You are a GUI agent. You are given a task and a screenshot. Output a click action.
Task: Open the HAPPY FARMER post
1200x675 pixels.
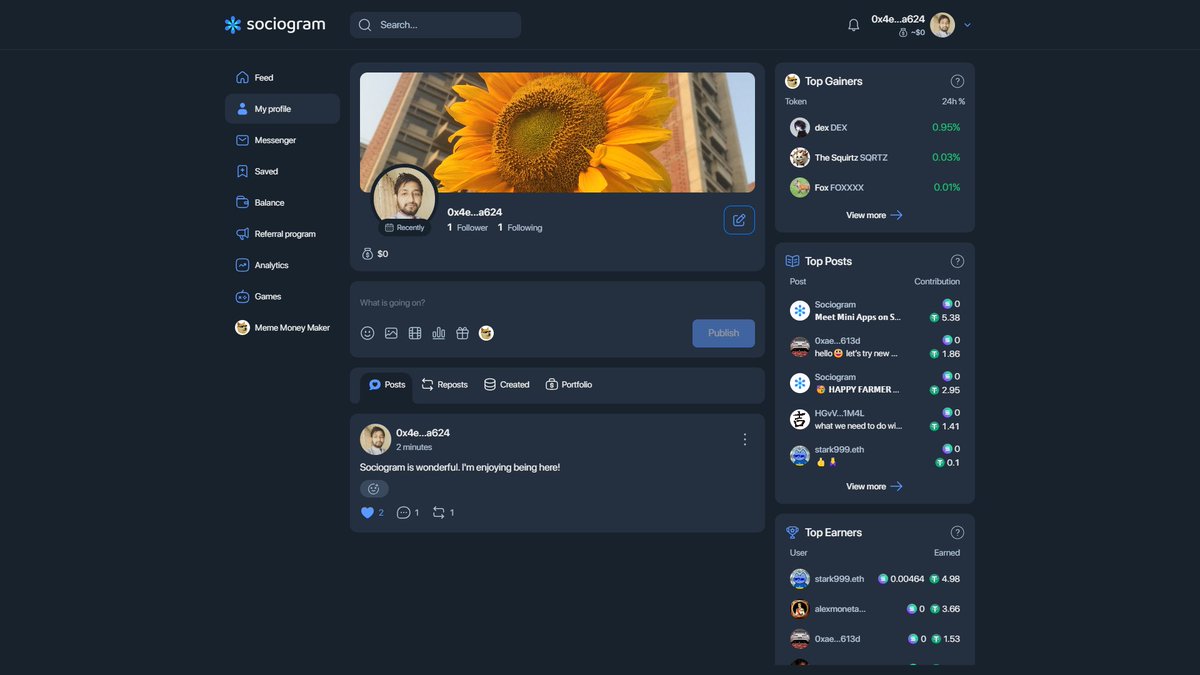coord(875,383)
